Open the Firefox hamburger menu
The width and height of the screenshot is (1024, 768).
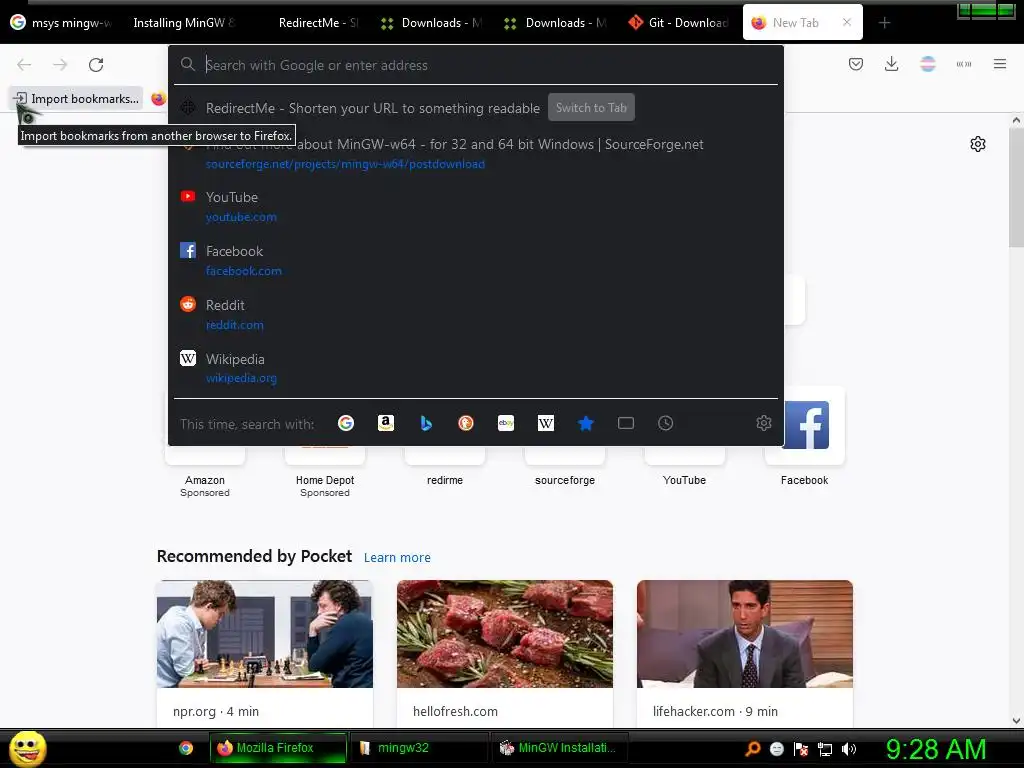click(x=1000, y=64)
